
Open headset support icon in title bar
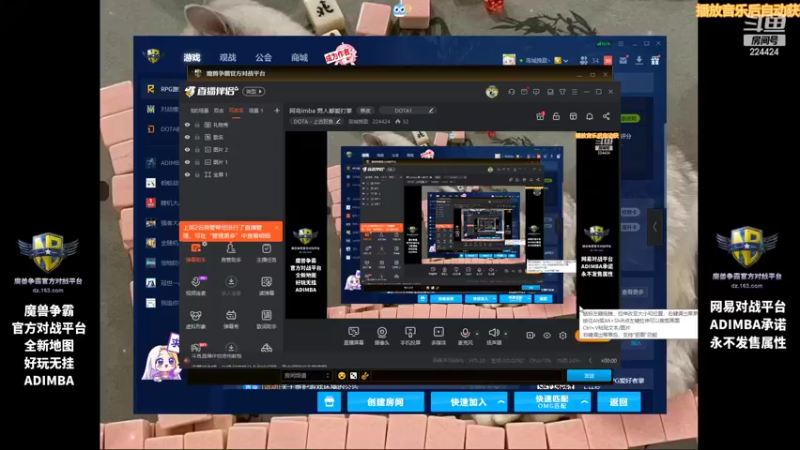pyautogui.click(x=511, y=92)
